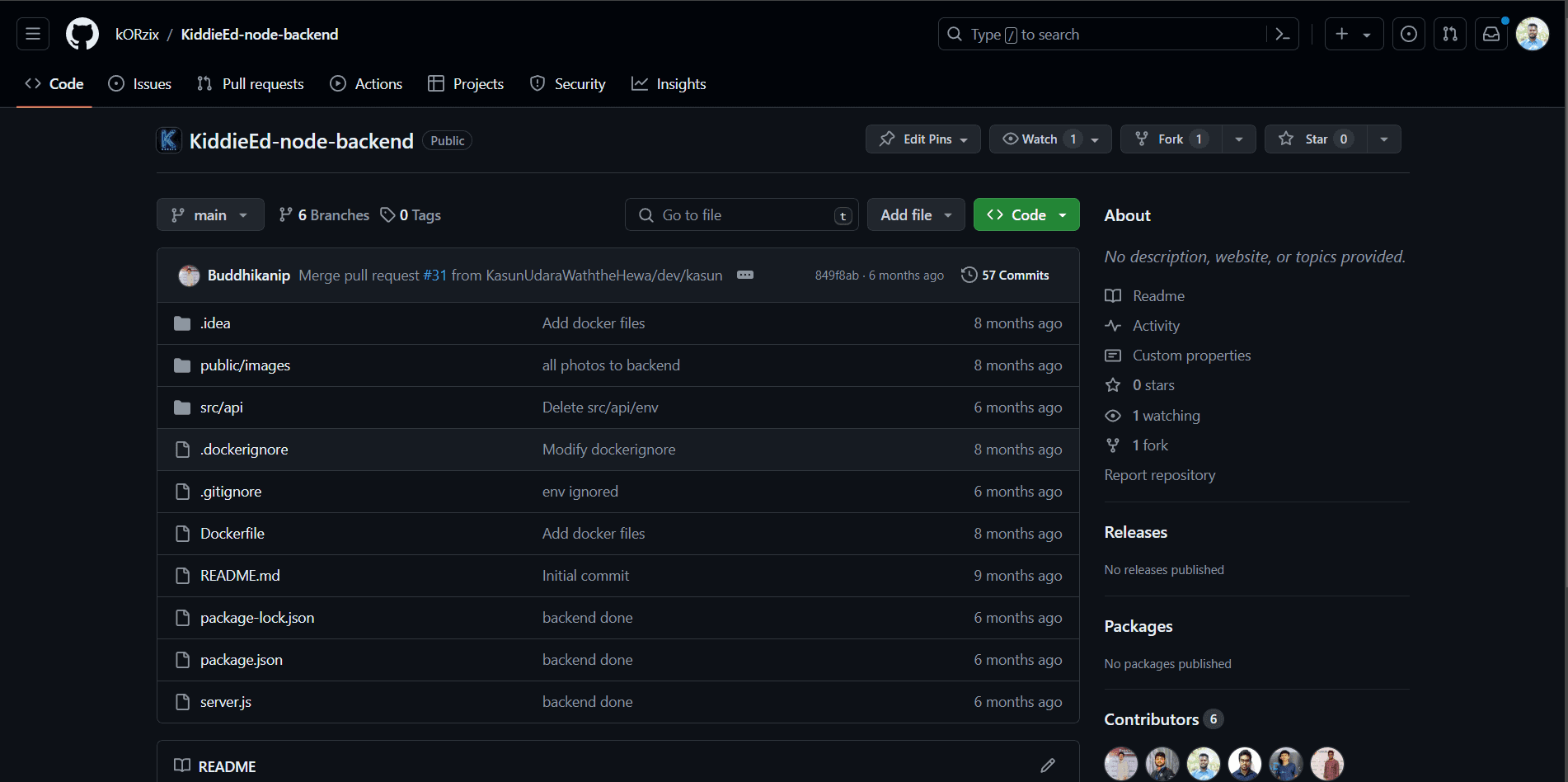View 1 fork link
1568x782 pixels.
pos(1136,445)
